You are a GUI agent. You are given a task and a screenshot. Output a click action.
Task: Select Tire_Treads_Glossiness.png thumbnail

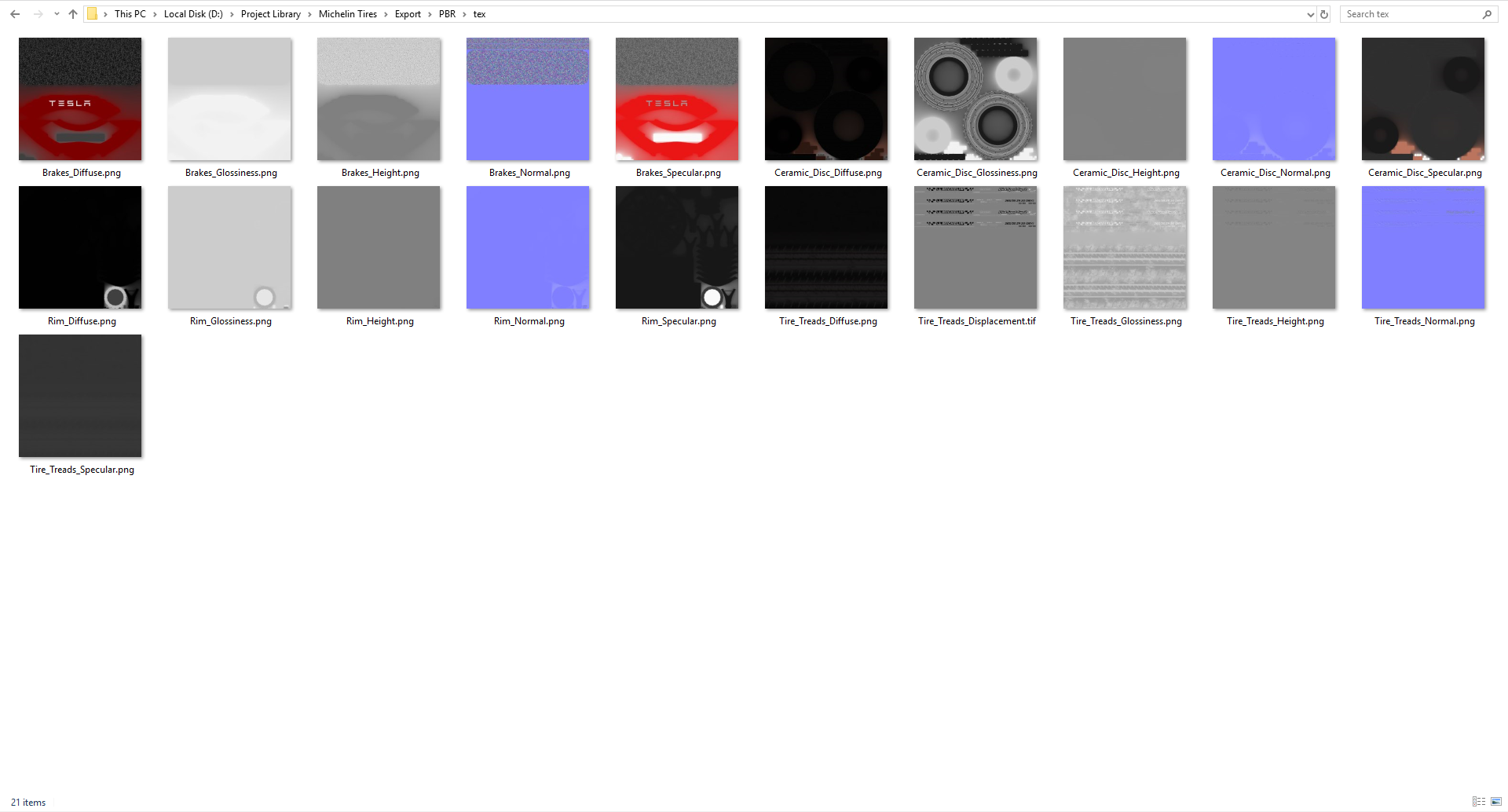click(1125, 247)
